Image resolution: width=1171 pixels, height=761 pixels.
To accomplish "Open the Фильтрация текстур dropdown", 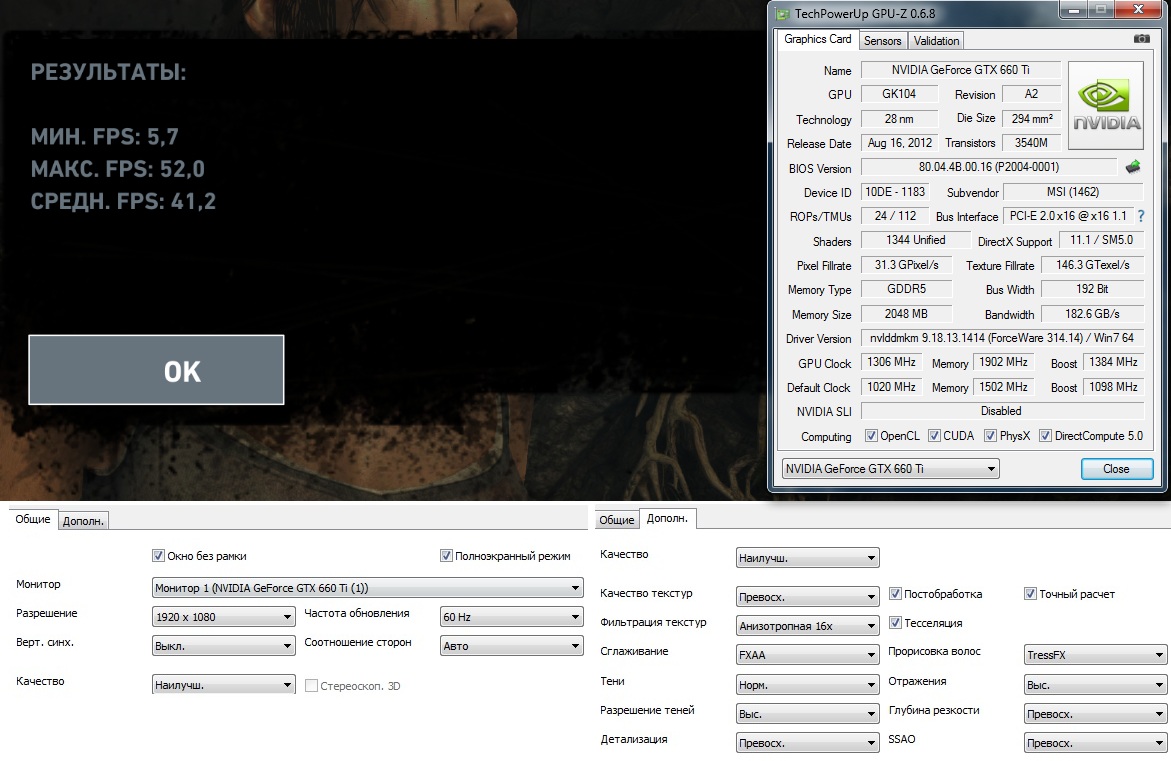I will click(807, 626).
